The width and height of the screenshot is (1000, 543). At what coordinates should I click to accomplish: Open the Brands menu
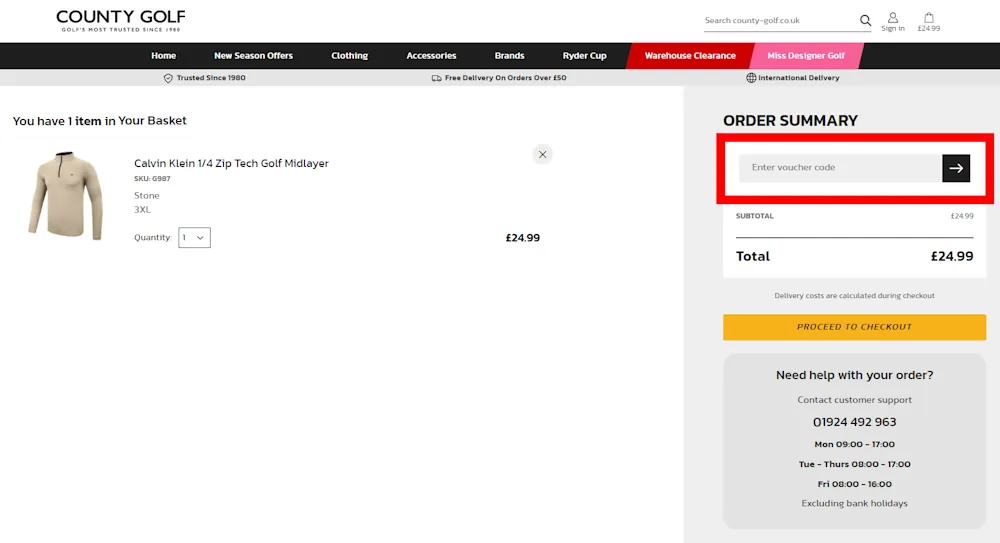click(510, 56)
